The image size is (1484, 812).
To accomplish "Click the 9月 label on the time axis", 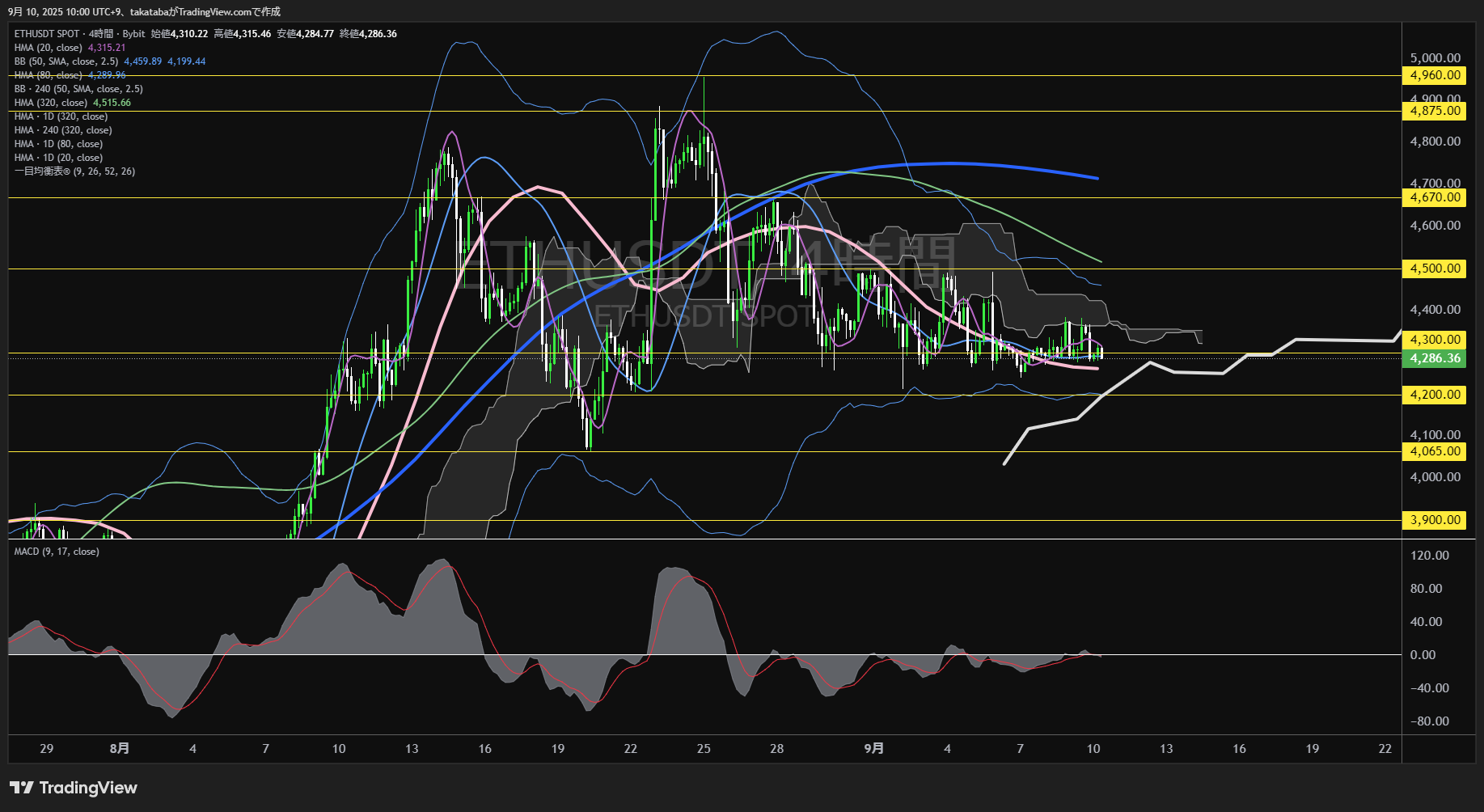I will tap(874, 749).
